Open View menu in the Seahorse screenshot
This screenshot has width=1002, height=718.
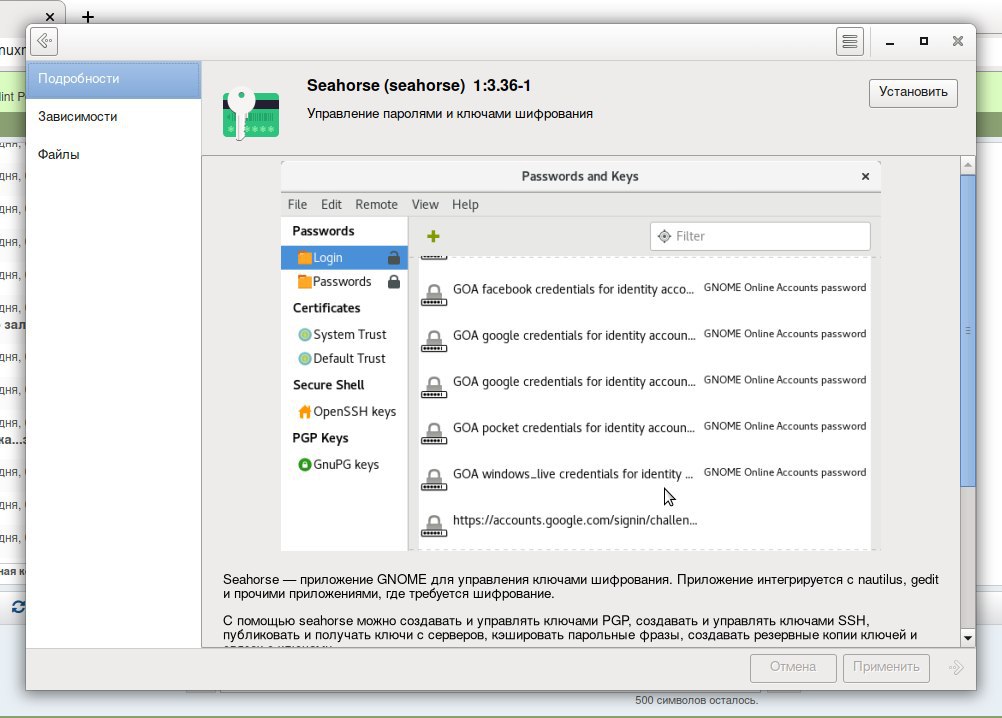[425, 204]
